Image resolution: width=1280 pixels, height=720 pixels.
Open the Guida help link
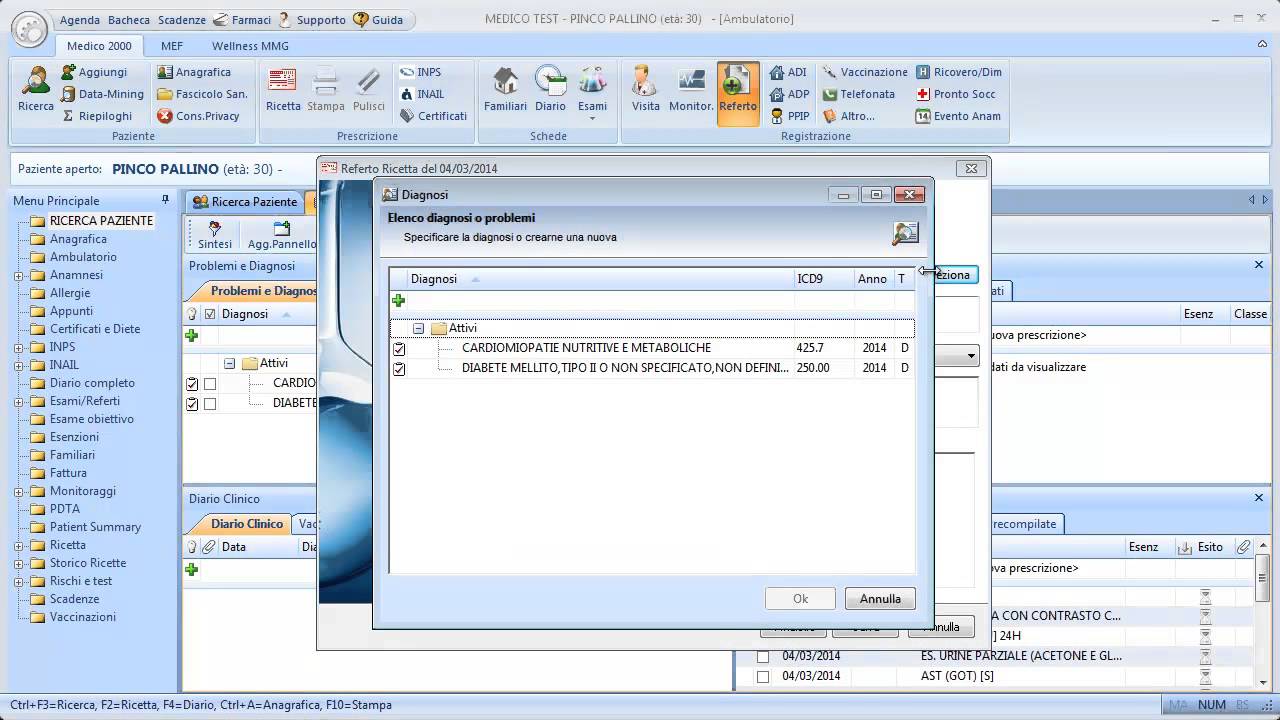378,20
